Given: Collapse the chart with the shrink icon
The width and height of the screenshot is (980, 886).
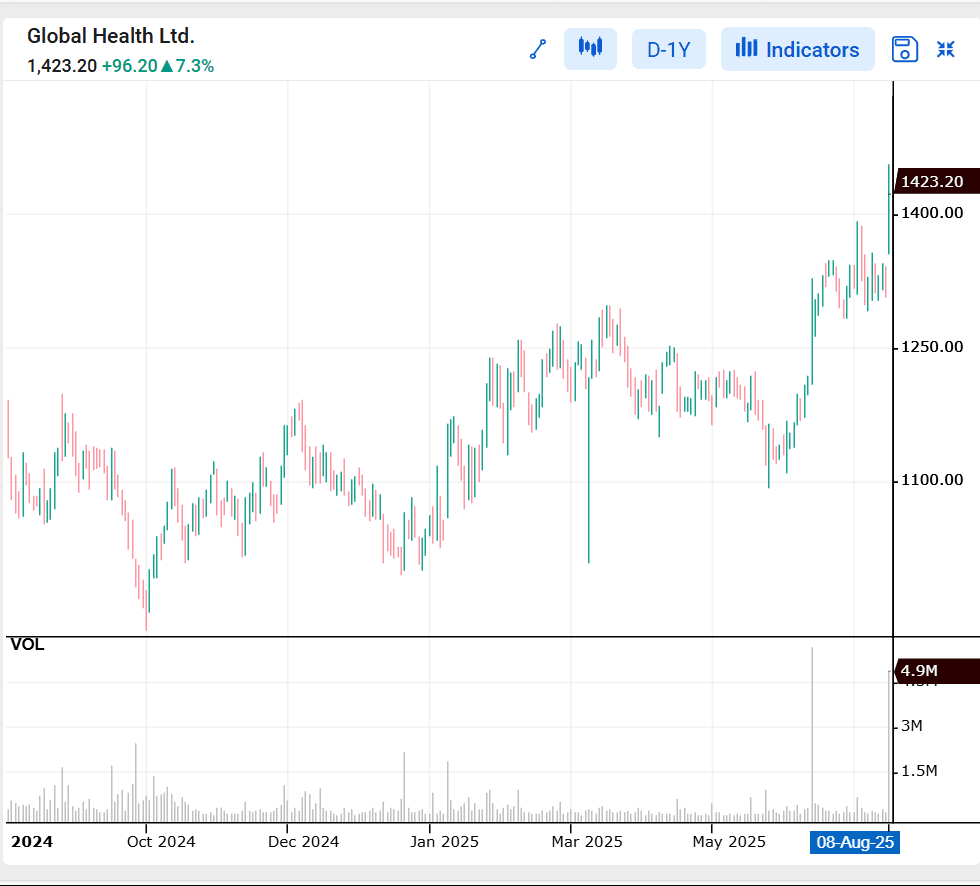Looking at the screenshot, I should [946, 49].
